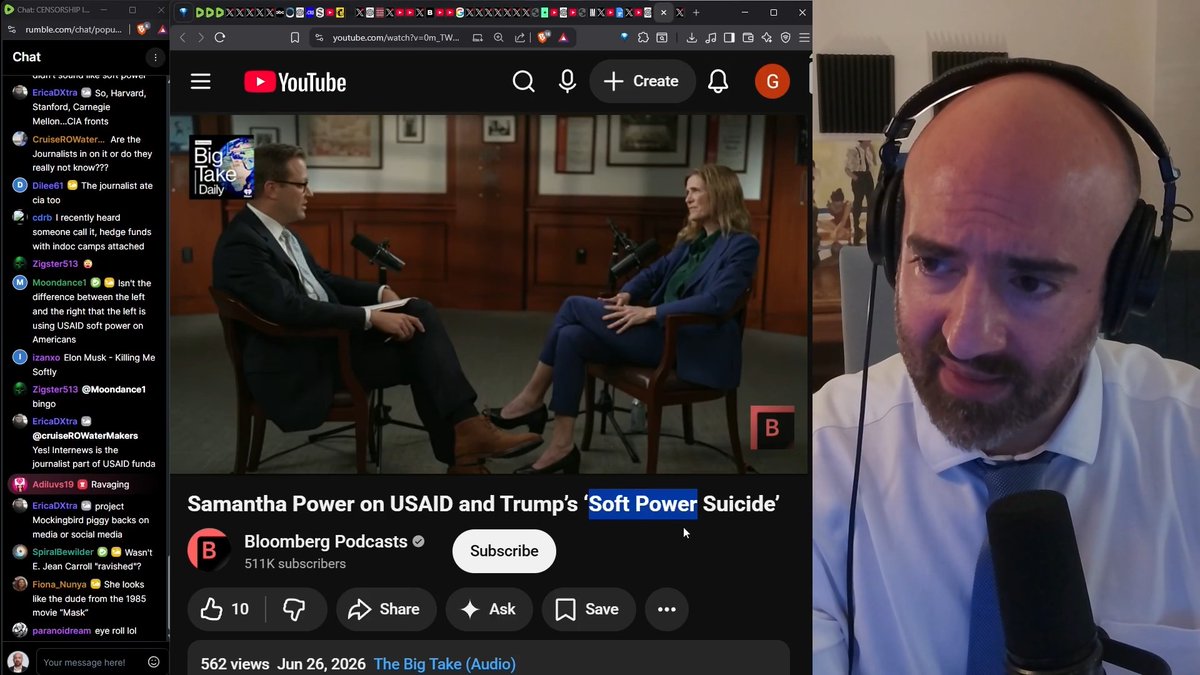Click the Create button

(641, 81)
